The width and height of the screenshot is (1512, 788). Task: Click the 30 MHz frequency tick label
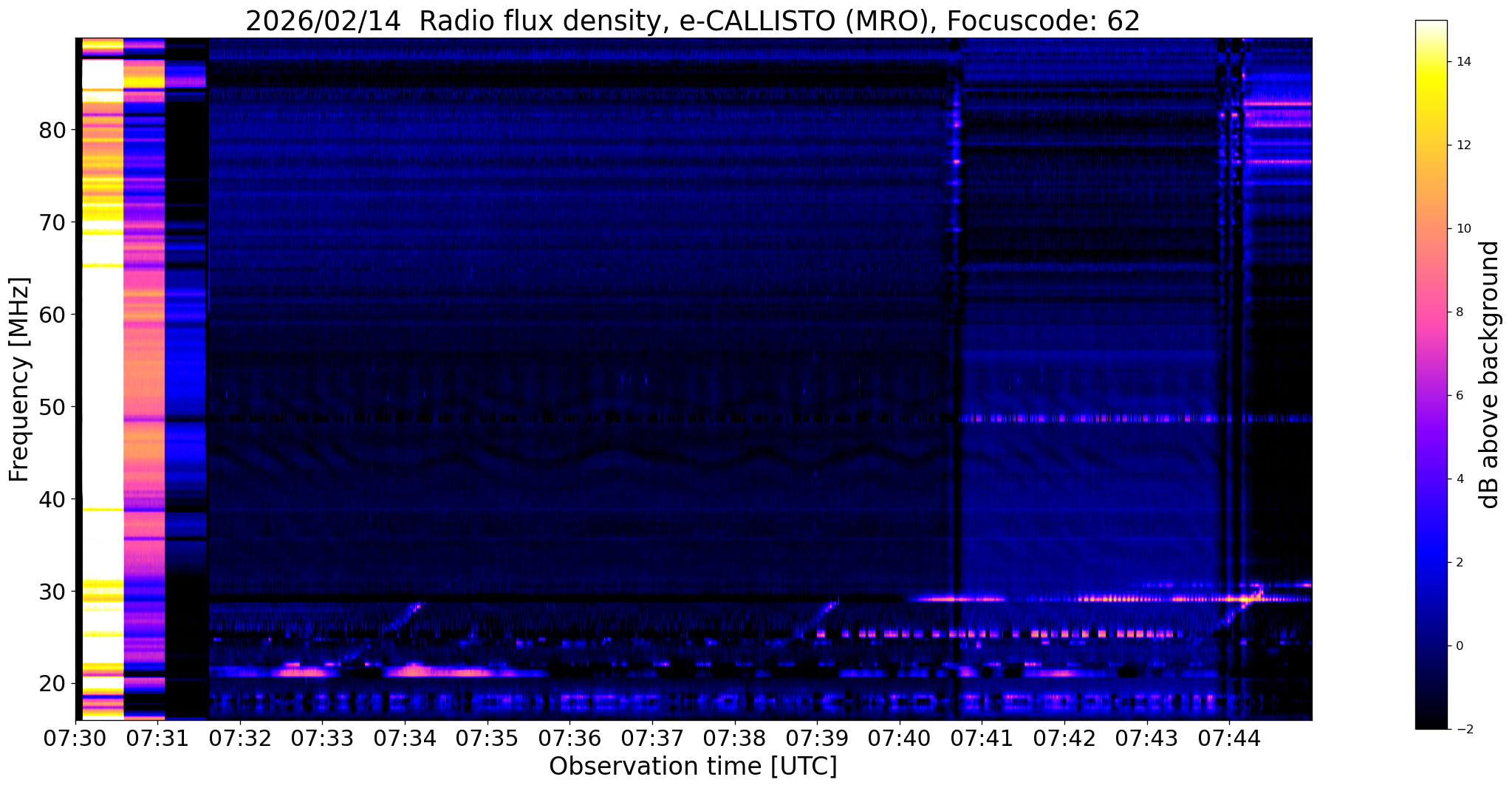(x=52, y=592)
